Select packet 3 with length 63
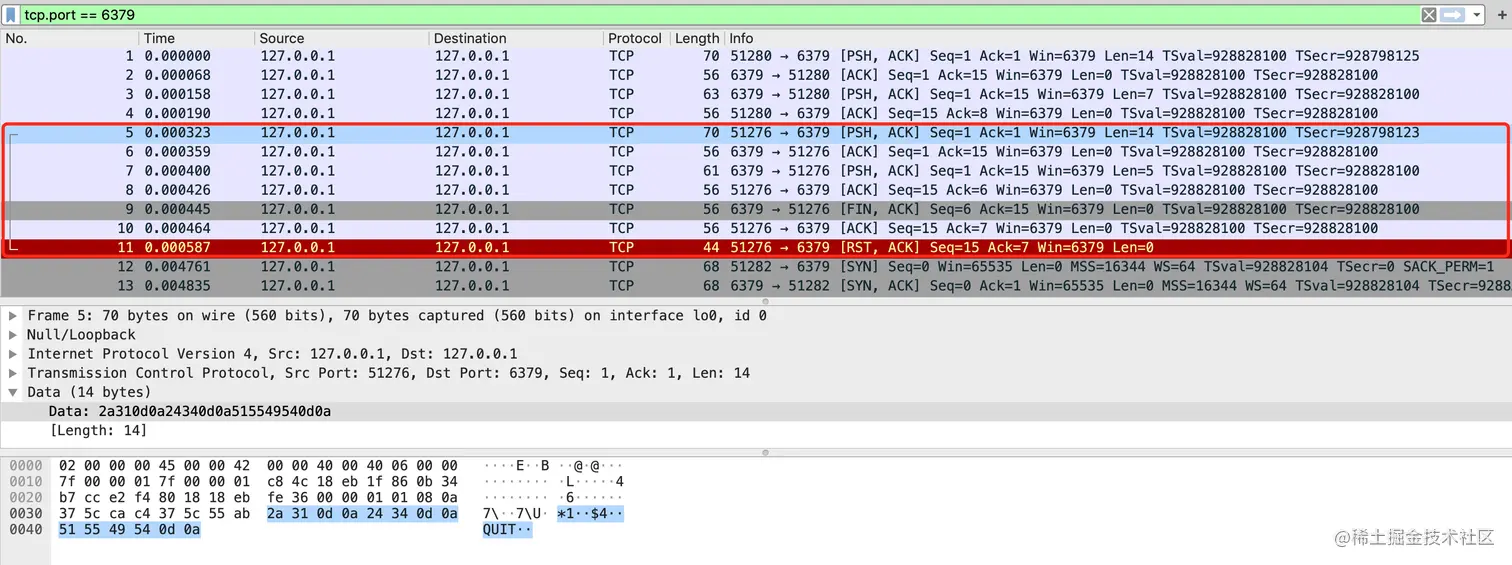Image resolution: width=1512 pixels, height=565 pixels. [756, 94]
